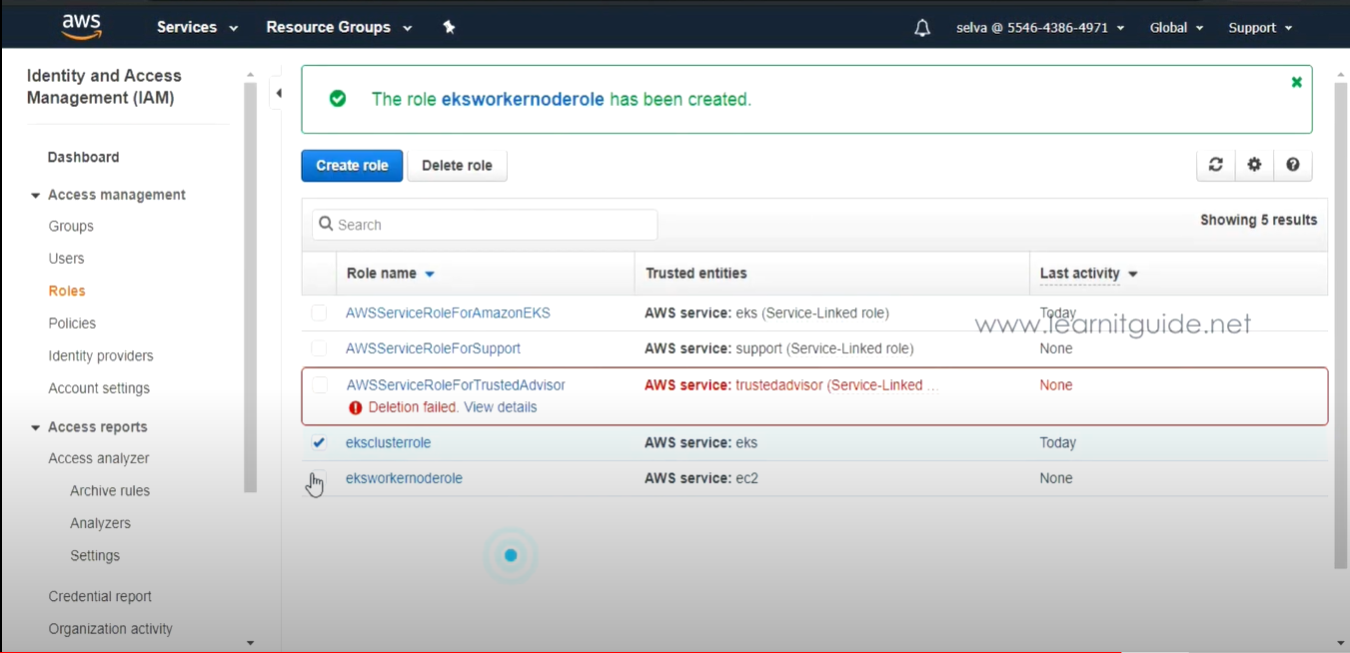Click the main page vertical scrollbar
The width and height of the screenshot is (1350, 653).
point(1341,325)
